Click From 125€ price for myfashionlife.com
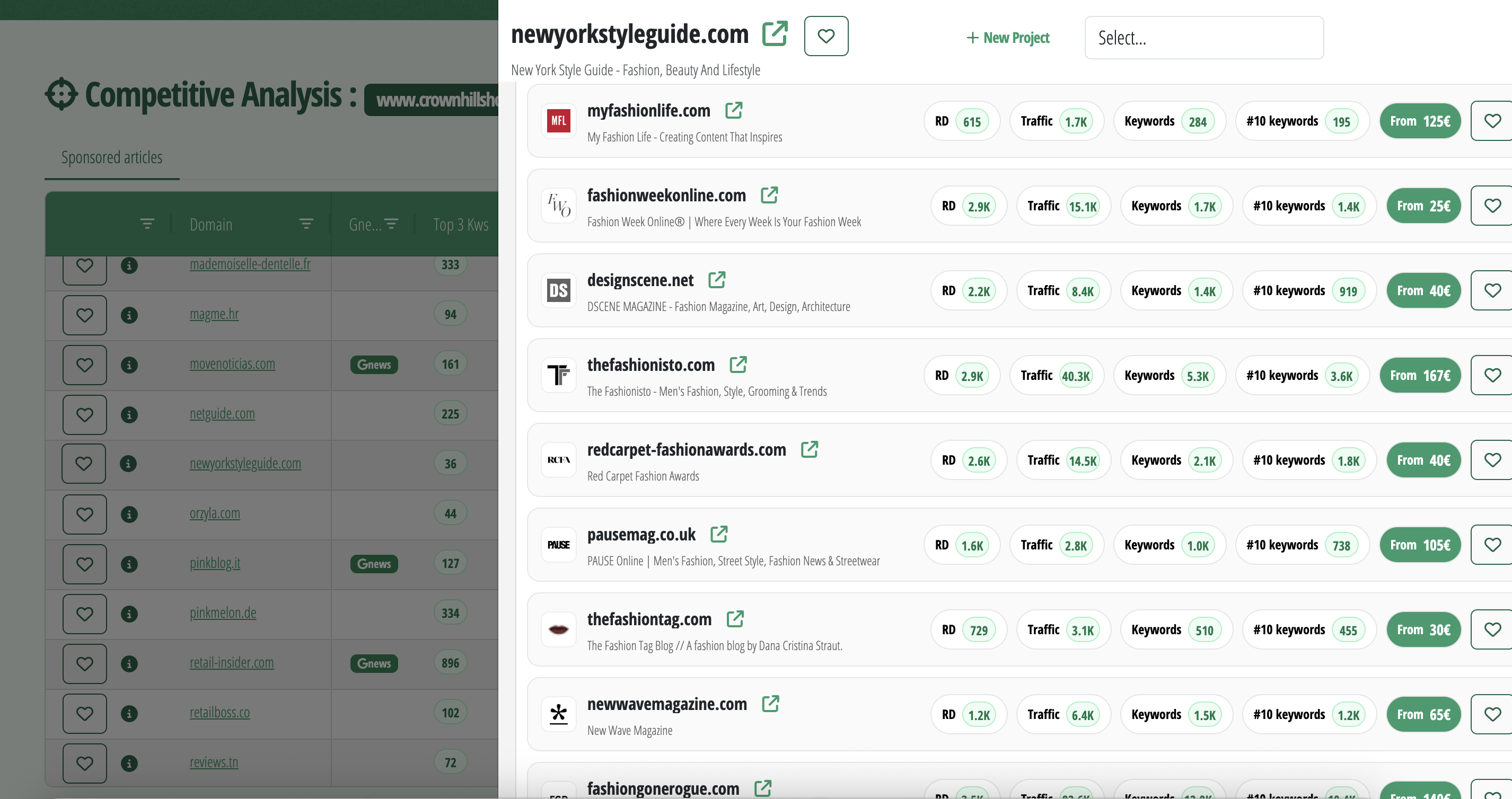1512x799 pixels. (x=1420, y=121)
